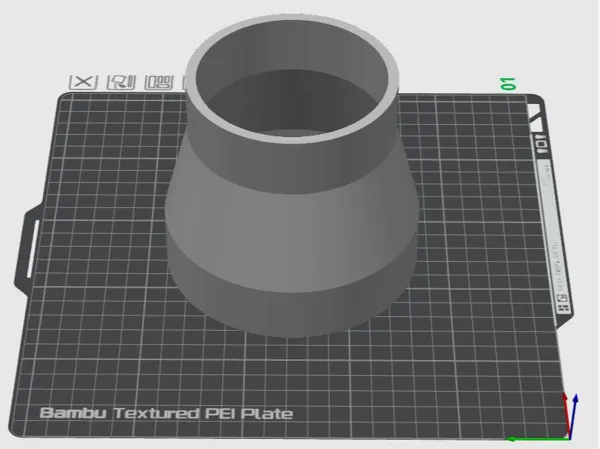Click the remove plate X icon
This screenshot has height=449, width=600.
point(83,82)
